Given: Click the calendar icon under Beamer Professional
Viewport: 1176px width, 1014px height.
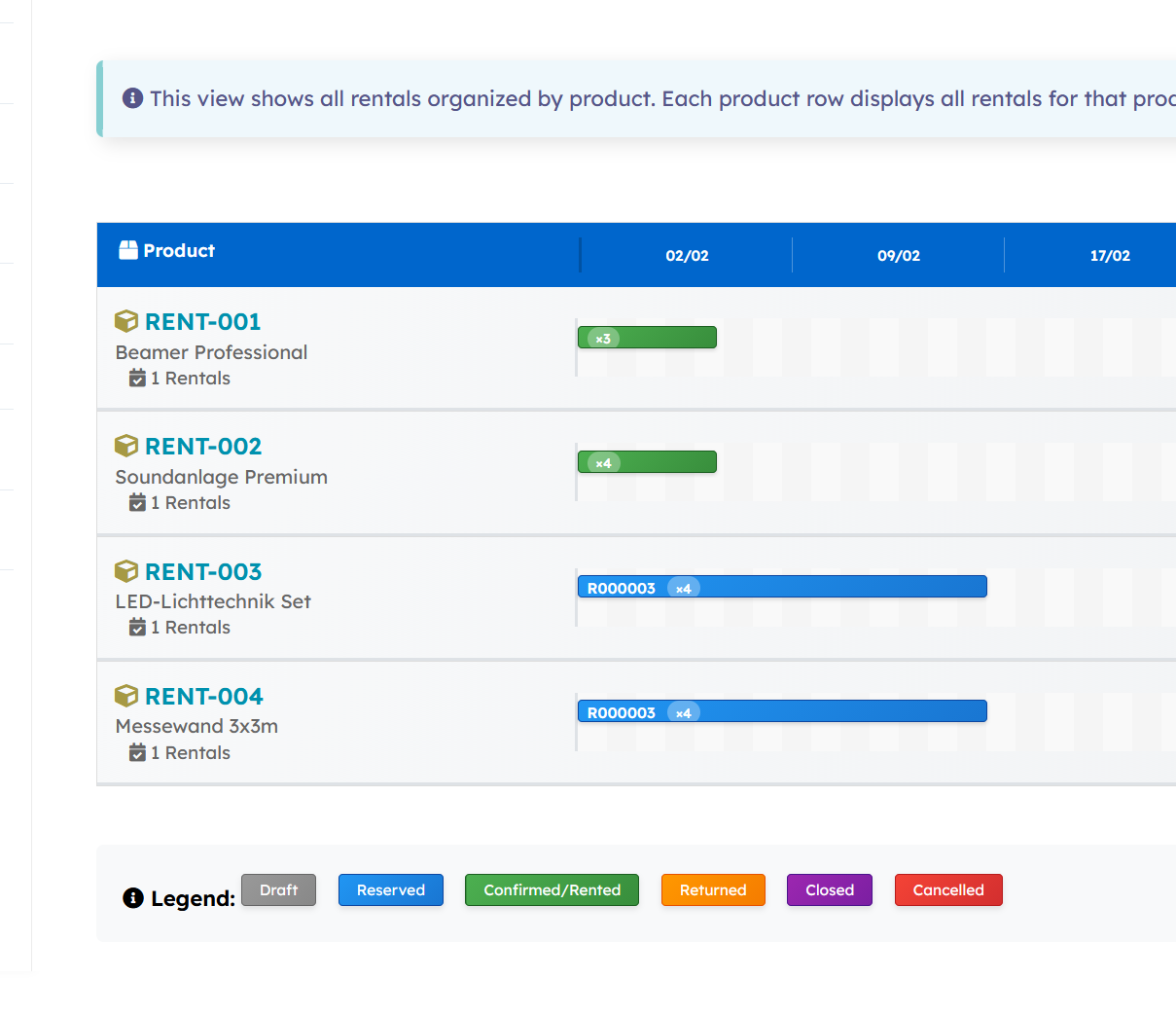Looking at the screenshot, I should pos(137,378).
